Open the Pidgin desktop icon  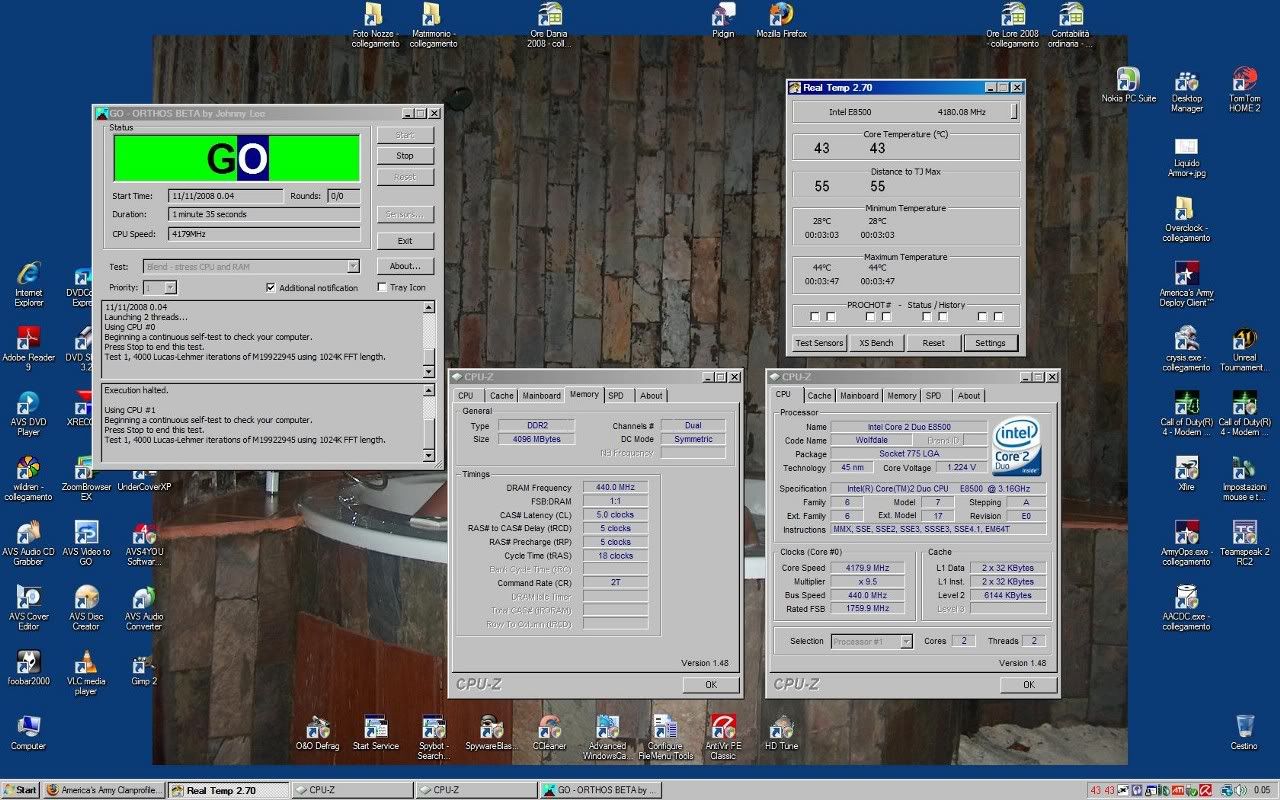click(723, 15)
